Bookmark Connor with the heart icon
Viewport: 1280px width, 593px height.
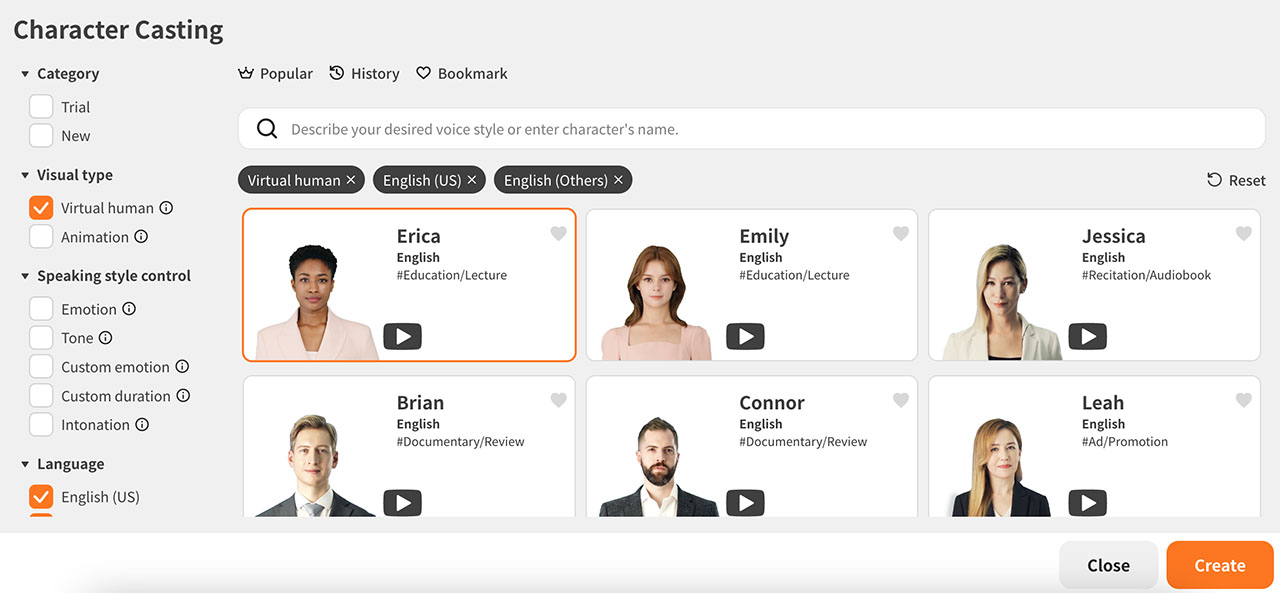pos(901,400)
